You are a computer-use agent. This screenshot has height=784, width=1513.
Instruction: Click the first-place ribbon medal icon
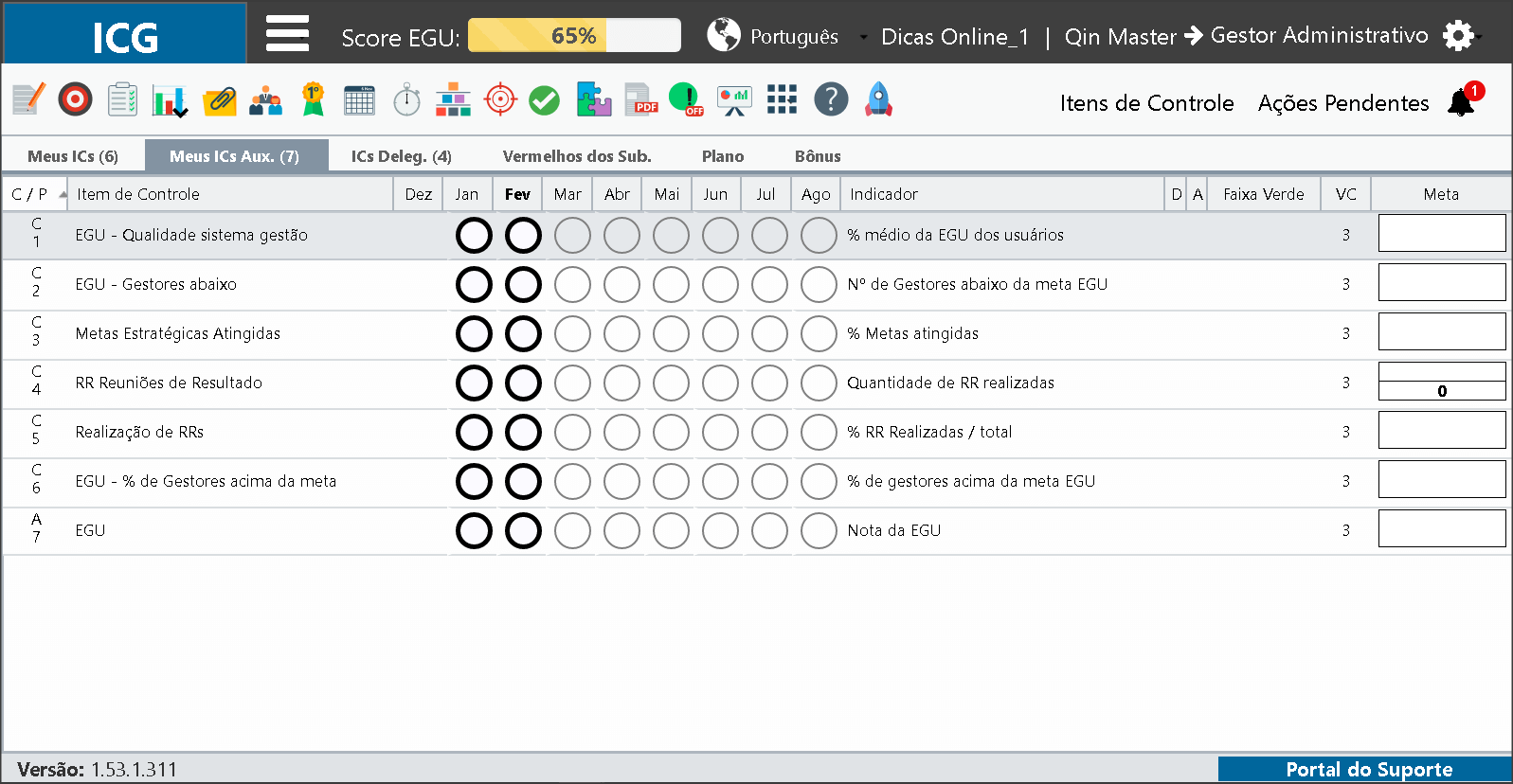pyautogui.click(x=313, y=99)
